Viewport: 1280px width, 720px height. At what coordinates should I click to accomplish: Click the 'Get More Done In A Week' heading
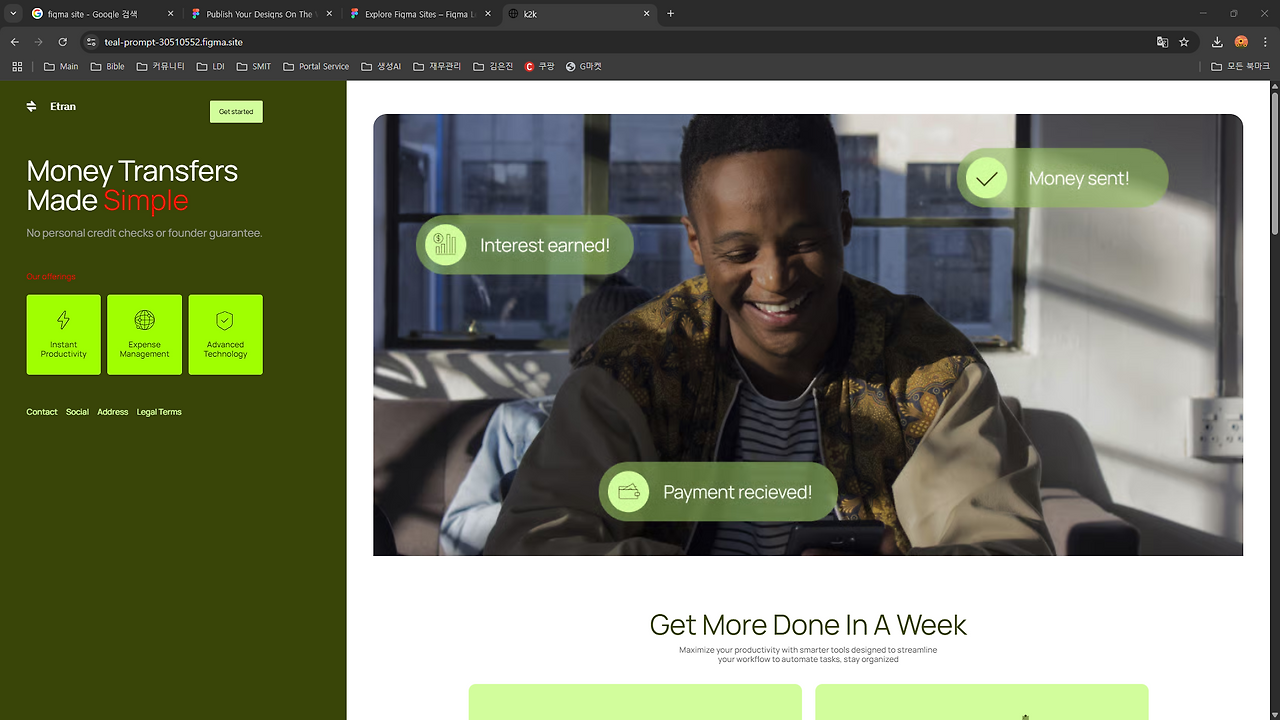click(808, 625)
